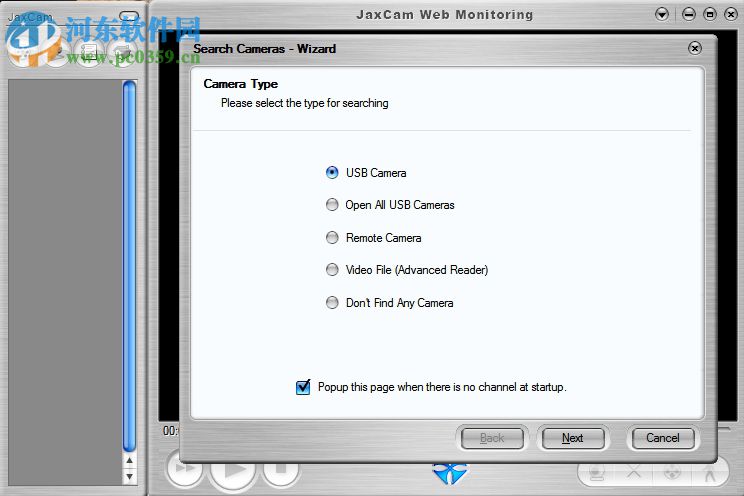Screen dimensions: 744x496
Task: Click the webcam icon in bottom toolbar
Action: click(x=596, y=473)
